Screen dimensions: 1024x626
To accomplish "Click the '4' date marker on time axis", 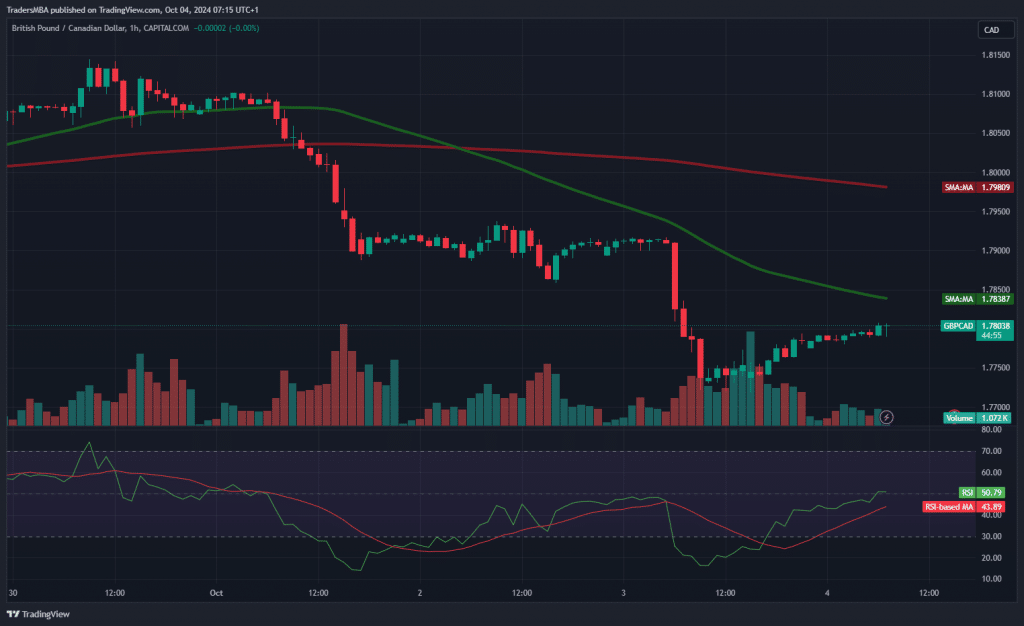I will tap(828, 593).
